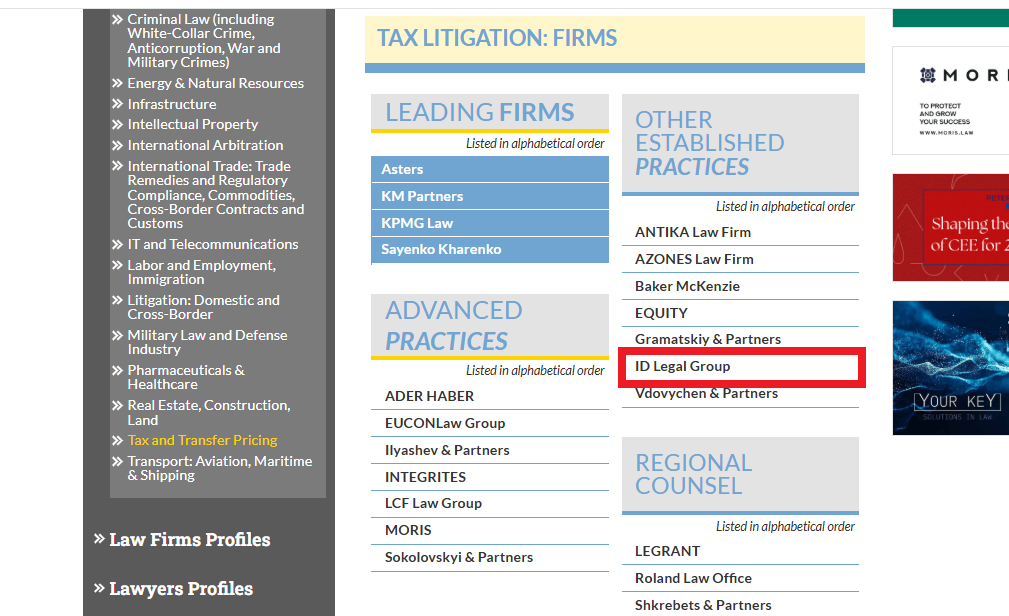The height and width of the screenshot is (616, 1009).
Task: Open Real Estate, Construction, Land link
Action: click(209, 412)
